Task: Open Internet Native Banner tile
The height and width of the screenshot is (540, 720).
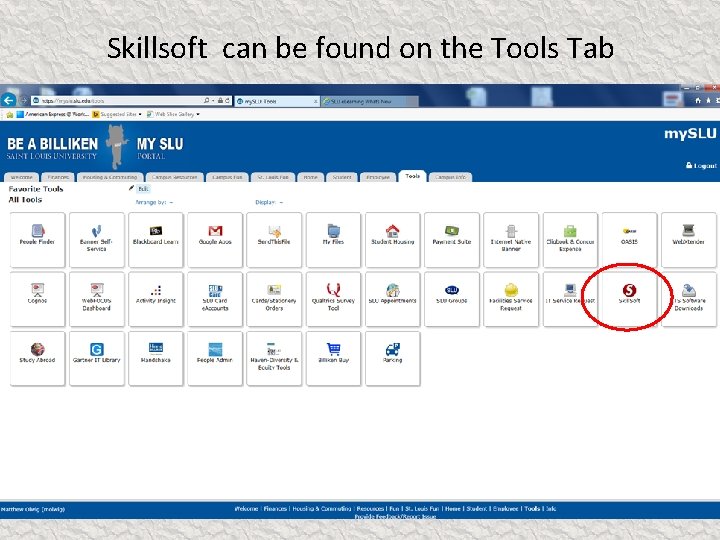Action: tap(511, 240)
